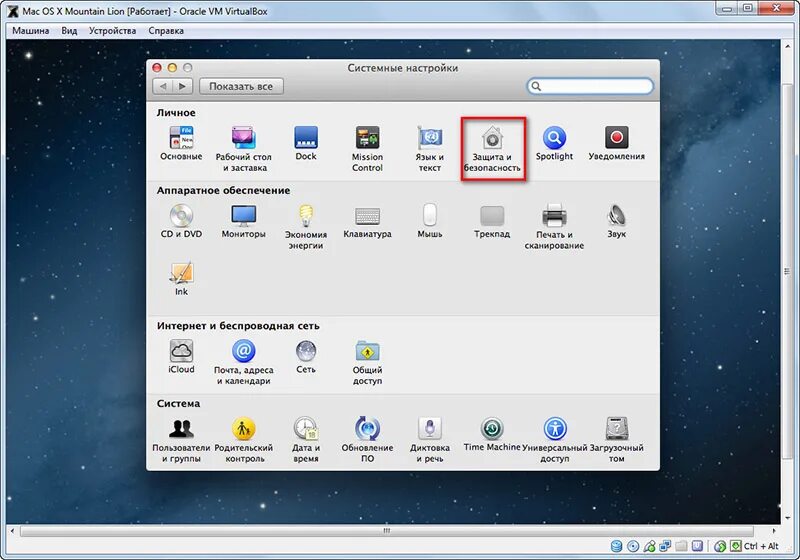Open the Dock preferences icon
This screenshot has width=800, height=560.
[x=306, y=143]
